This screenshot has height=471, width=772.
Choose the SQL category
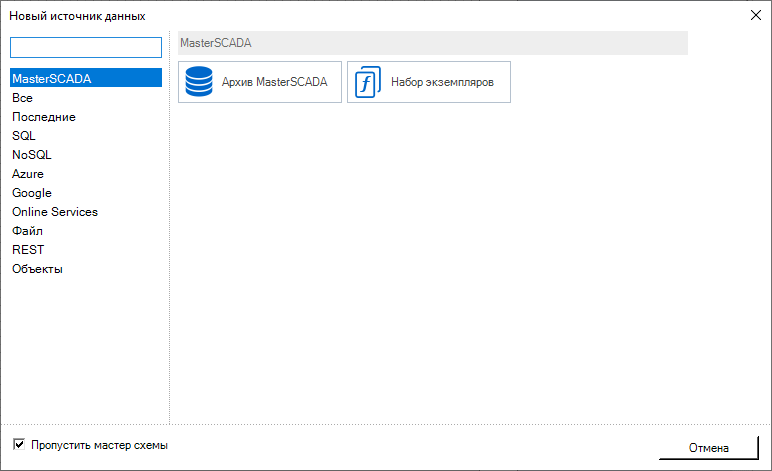[86, 136]
